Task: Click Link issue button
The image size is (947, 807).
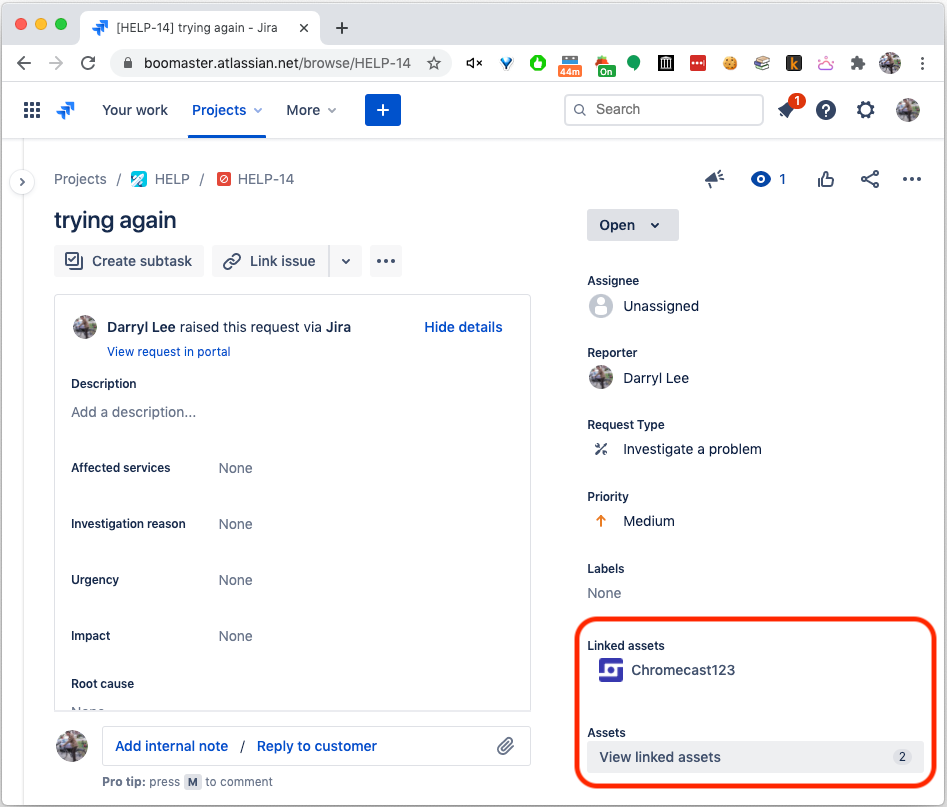Action: coord(270,261)
